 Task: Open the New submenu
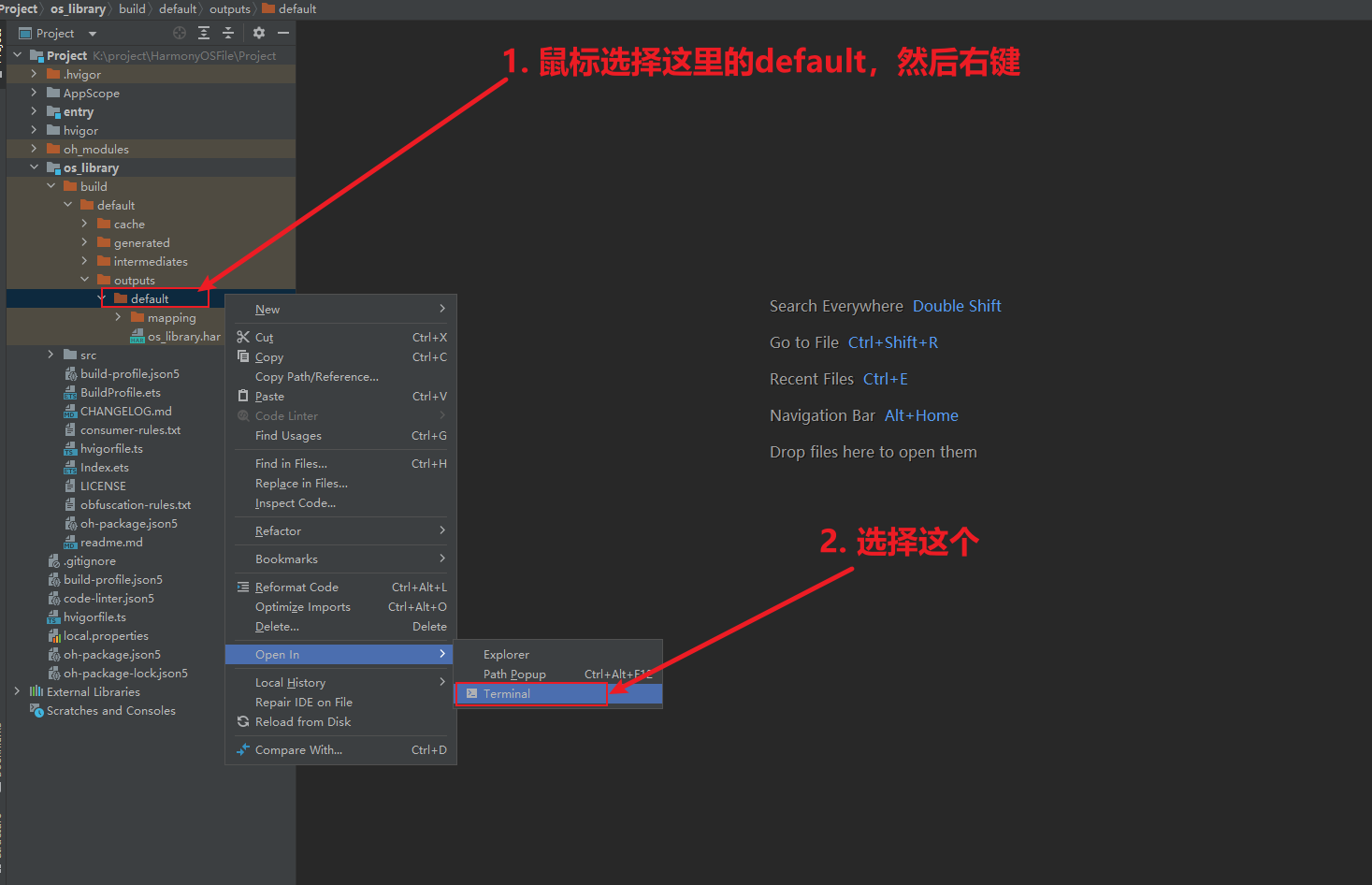click(x=340, y=309)
